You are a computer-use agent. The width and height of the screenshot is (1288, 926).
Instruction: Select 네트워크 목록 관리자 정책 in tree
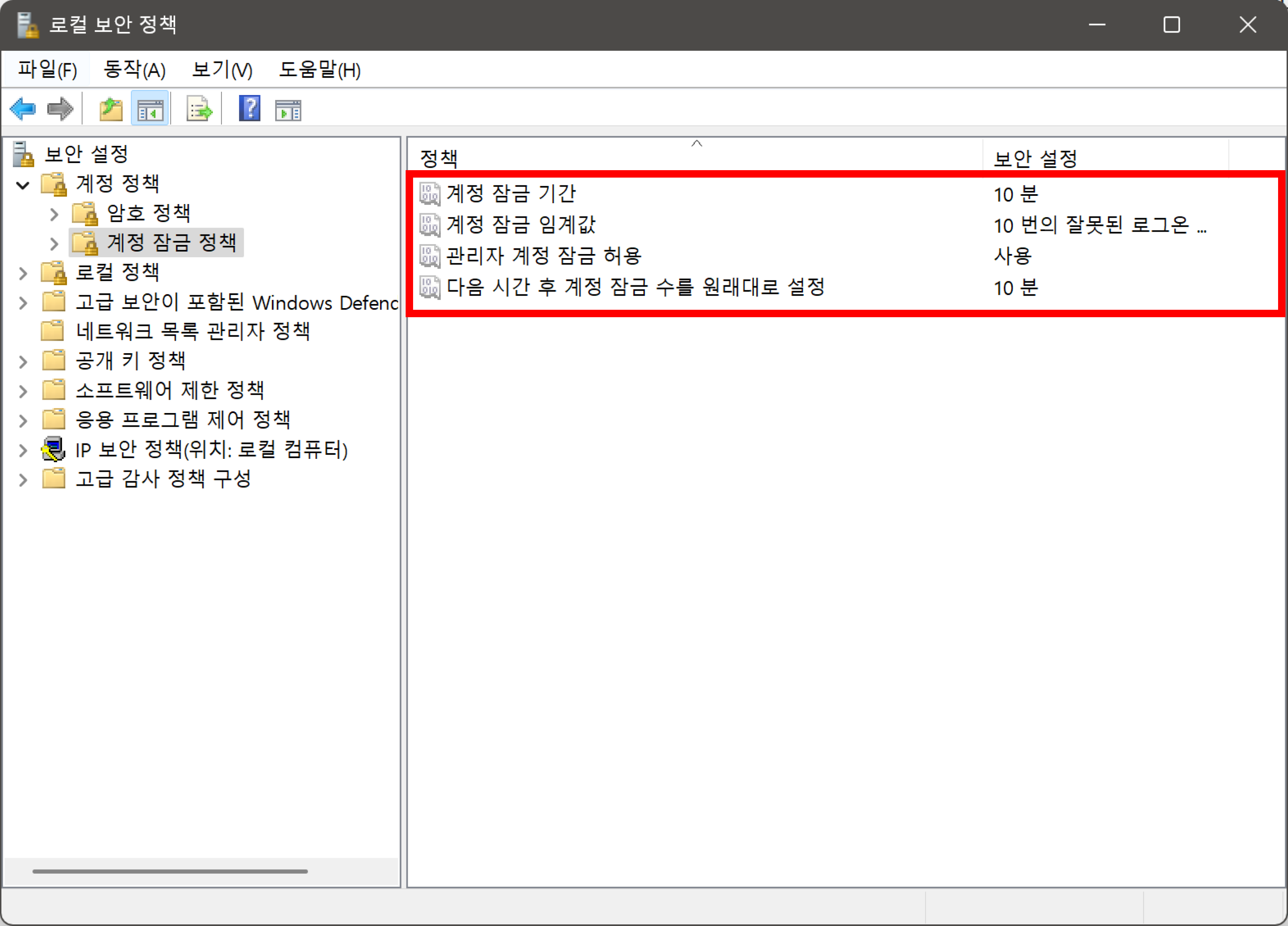click(193, 331)
